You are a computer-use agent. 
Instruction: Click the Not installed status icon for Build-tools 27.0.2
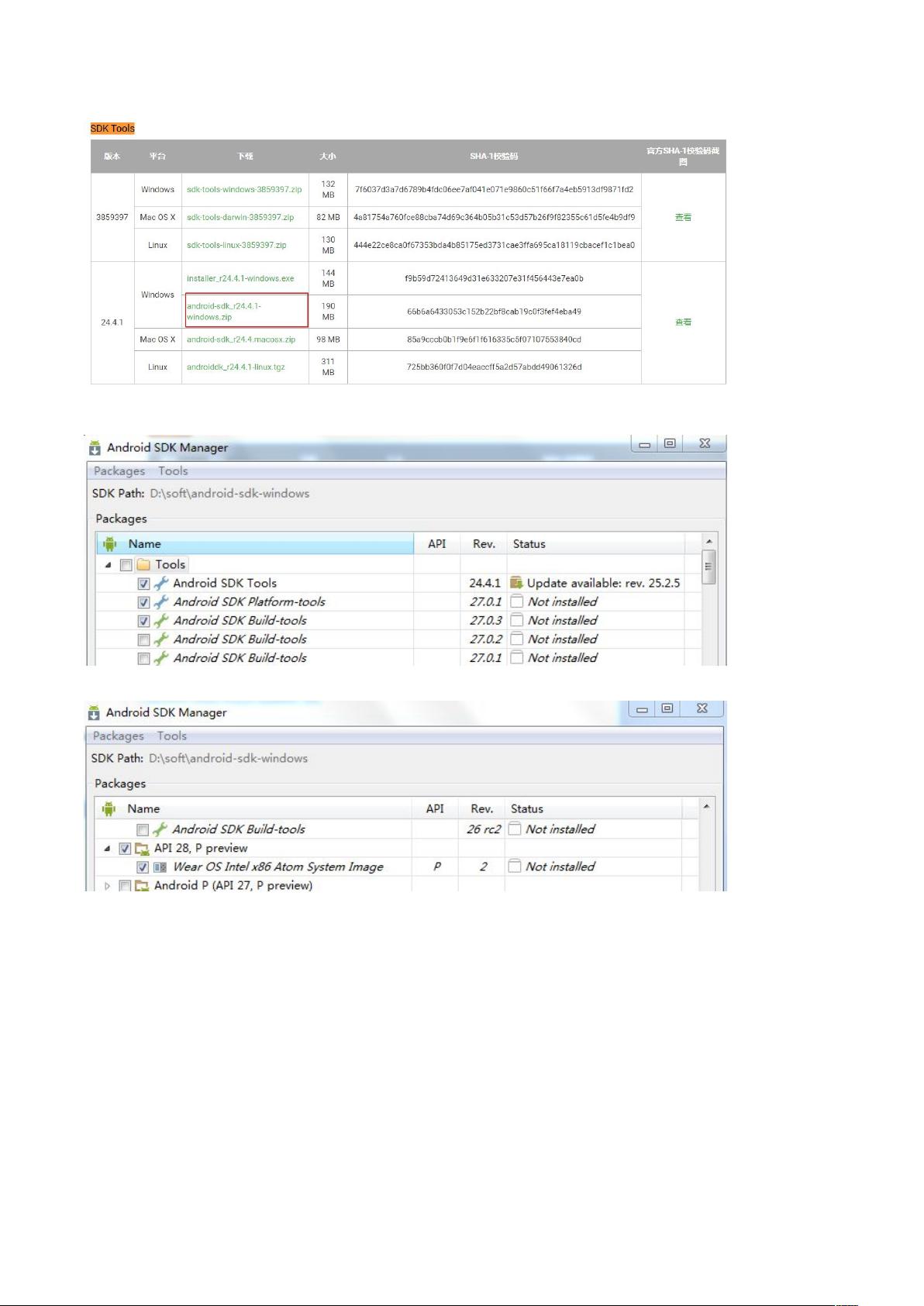click(x=516, y=639)
